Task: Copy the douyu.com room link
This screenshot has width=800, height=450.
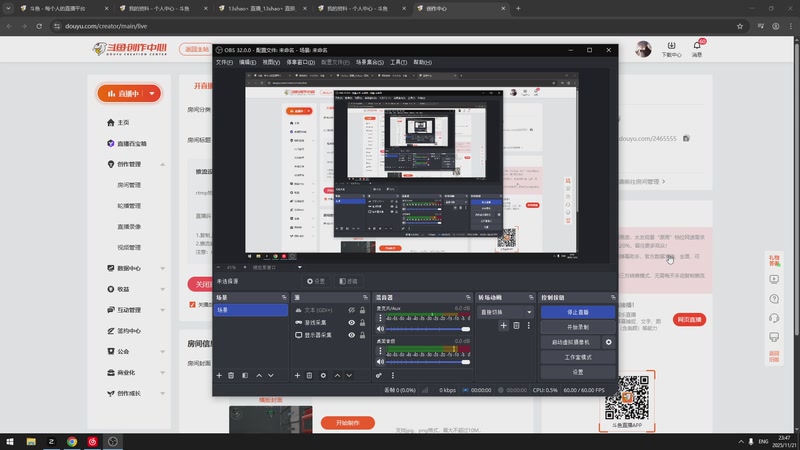Action: click(686, 138)
